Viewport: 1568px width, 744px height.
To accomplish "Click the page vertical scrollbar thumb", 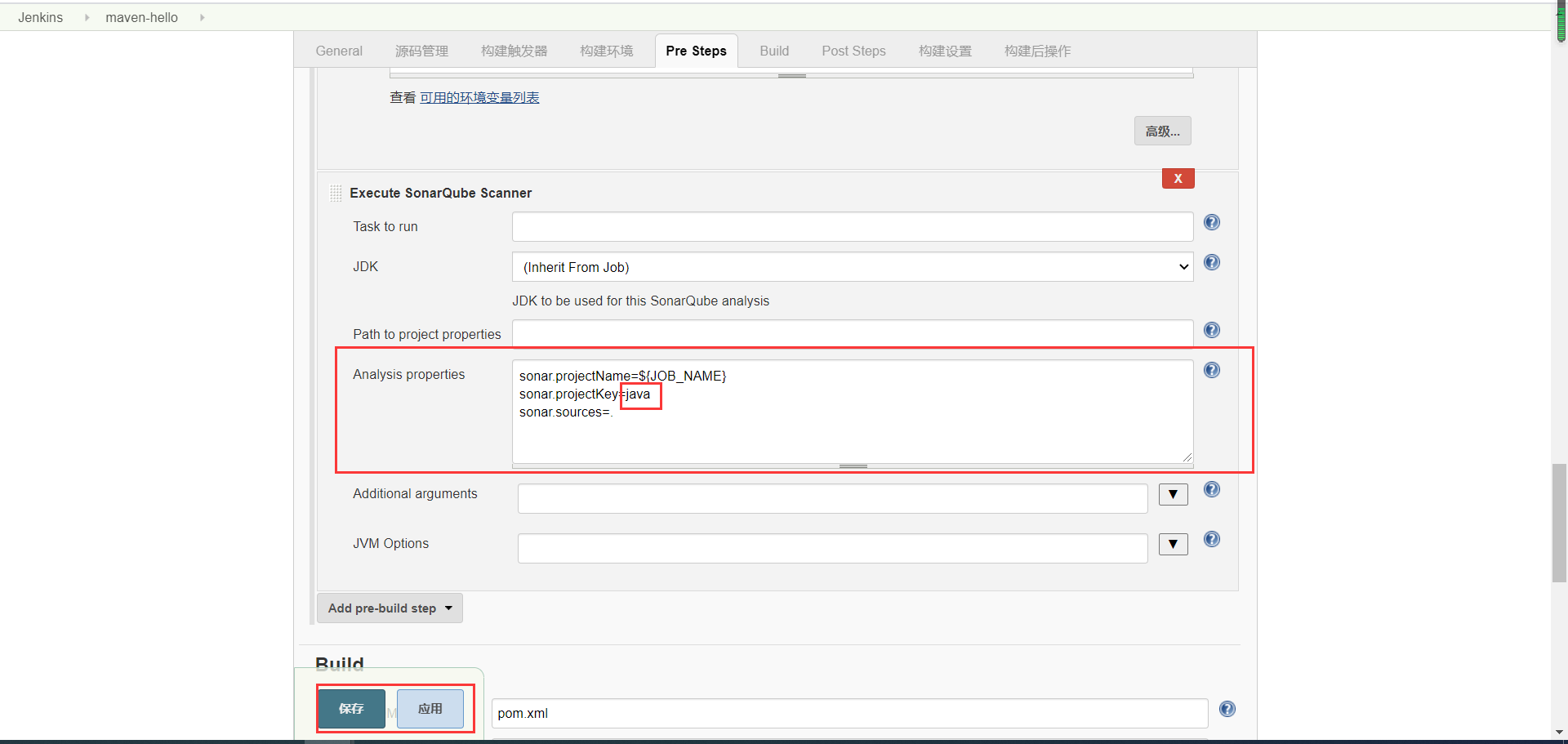I will tap(1560, 523).
